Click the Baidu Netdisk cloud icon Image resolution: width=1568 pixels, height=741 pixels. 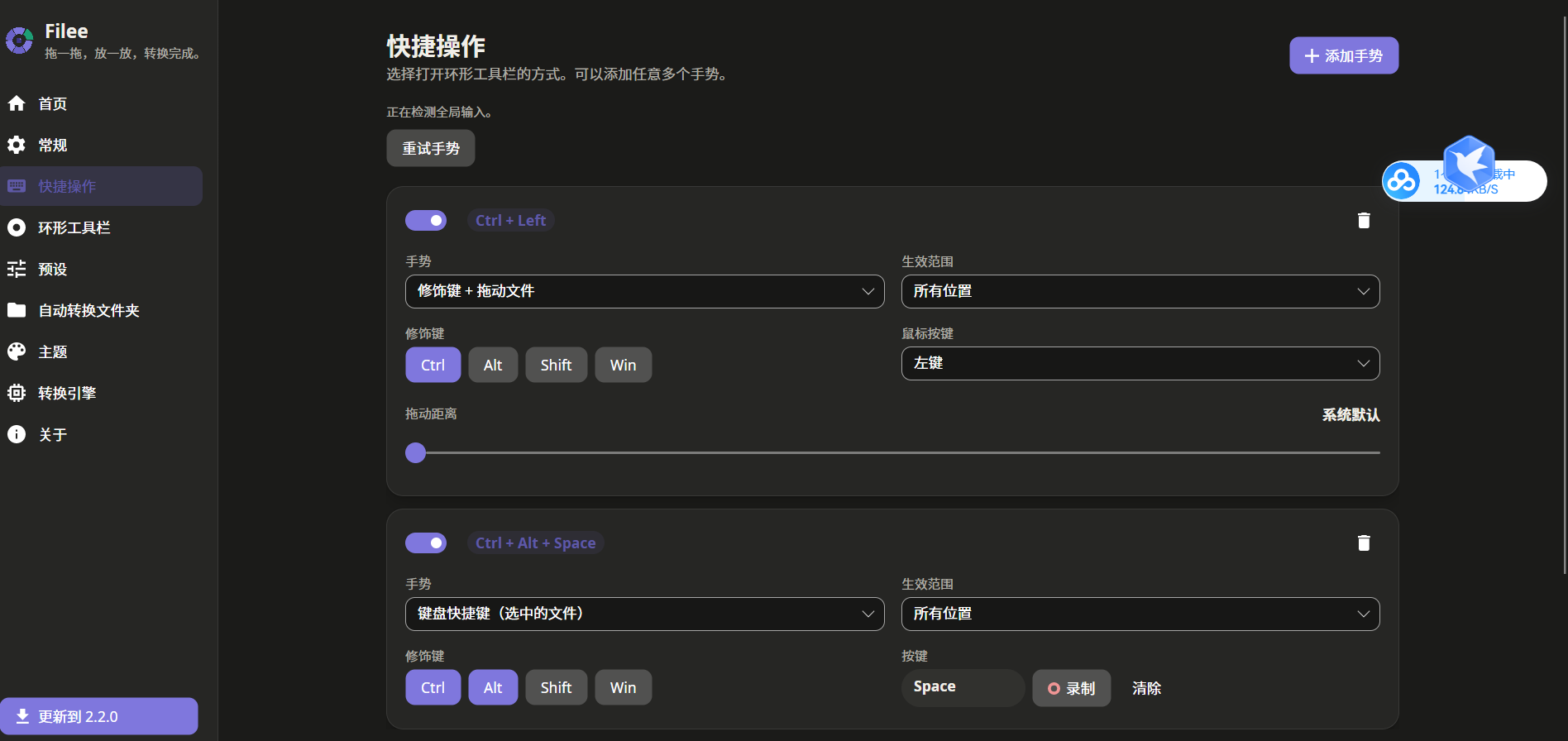tap(1402, 181)
